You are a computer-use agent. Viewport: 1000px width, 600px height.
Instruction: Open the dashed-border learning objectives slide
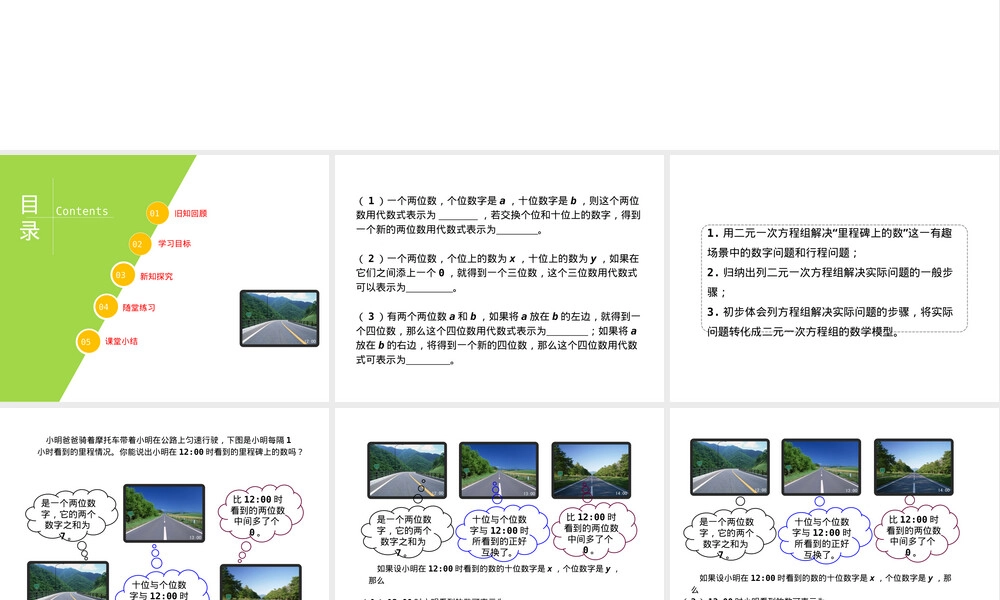click(834, 278)
